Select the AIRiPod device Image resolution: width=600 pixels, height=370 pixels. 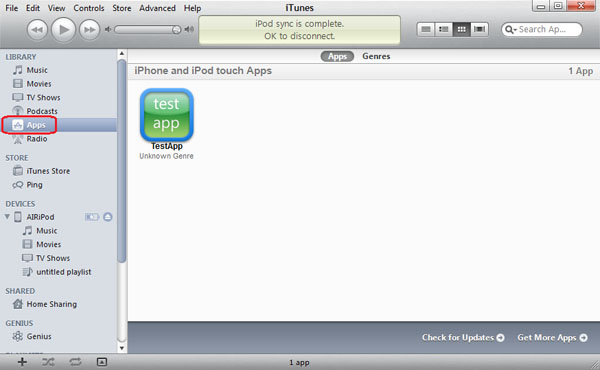[40, 217]
